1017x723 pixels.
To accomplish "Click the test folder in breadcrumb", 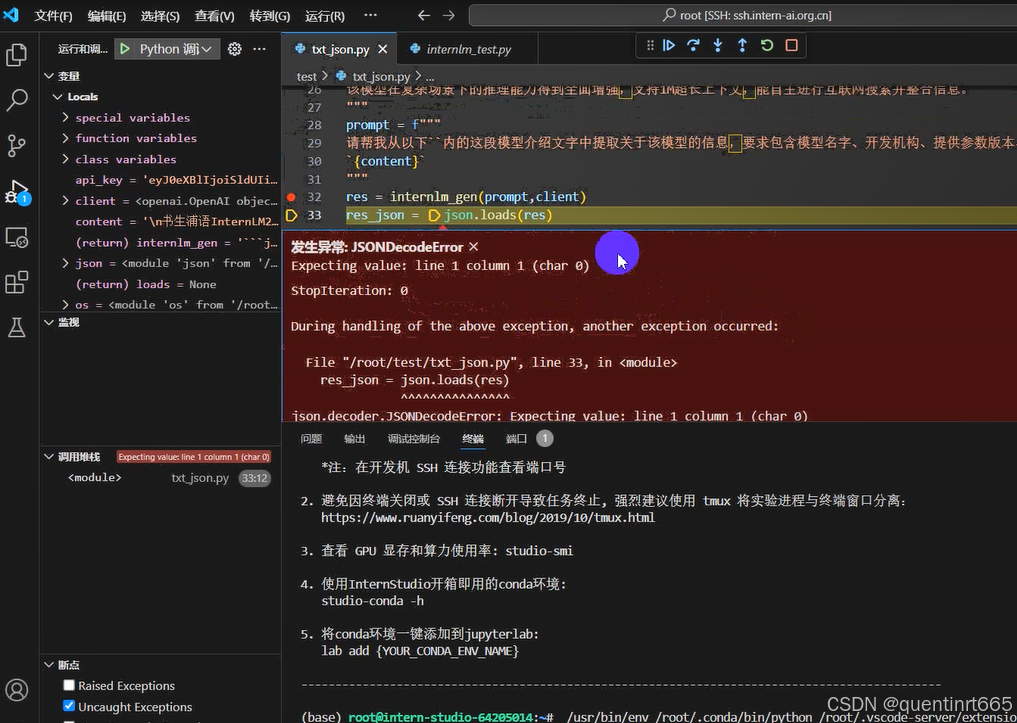I will 306,77.
